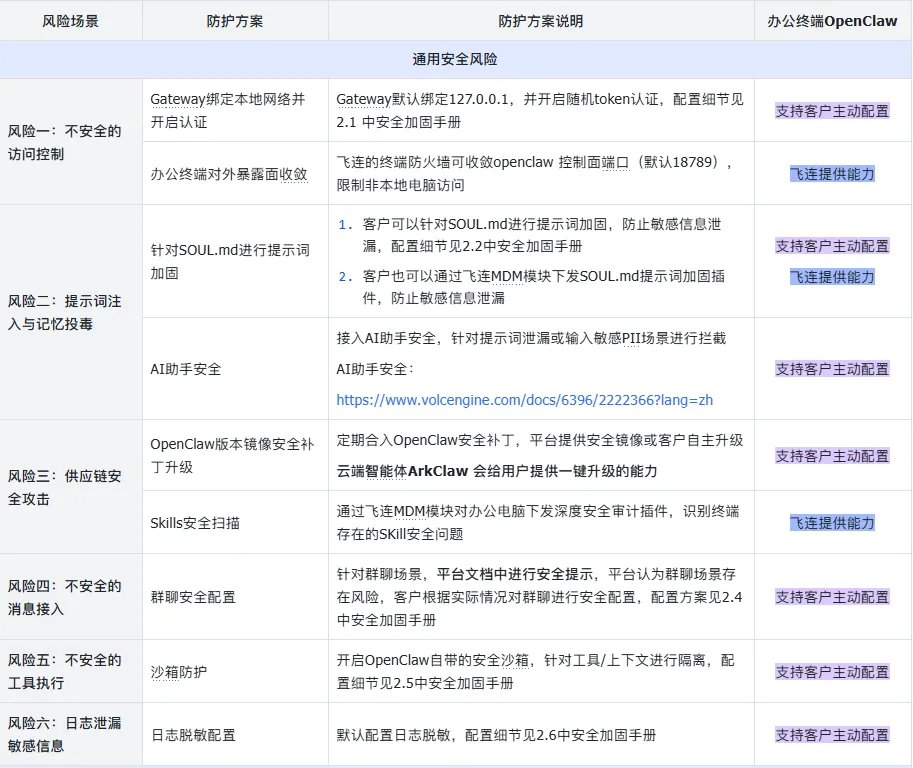Click the '群聊安全配置' cell
This screenshot has width=913, height=768.
click(235, 597)
